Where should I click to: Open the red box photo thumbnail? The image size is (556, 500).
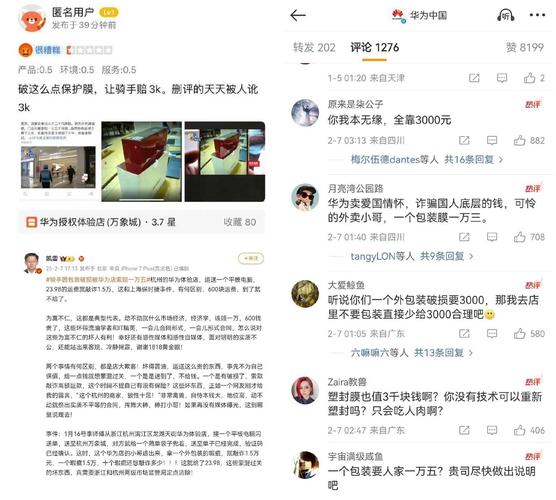141,162
